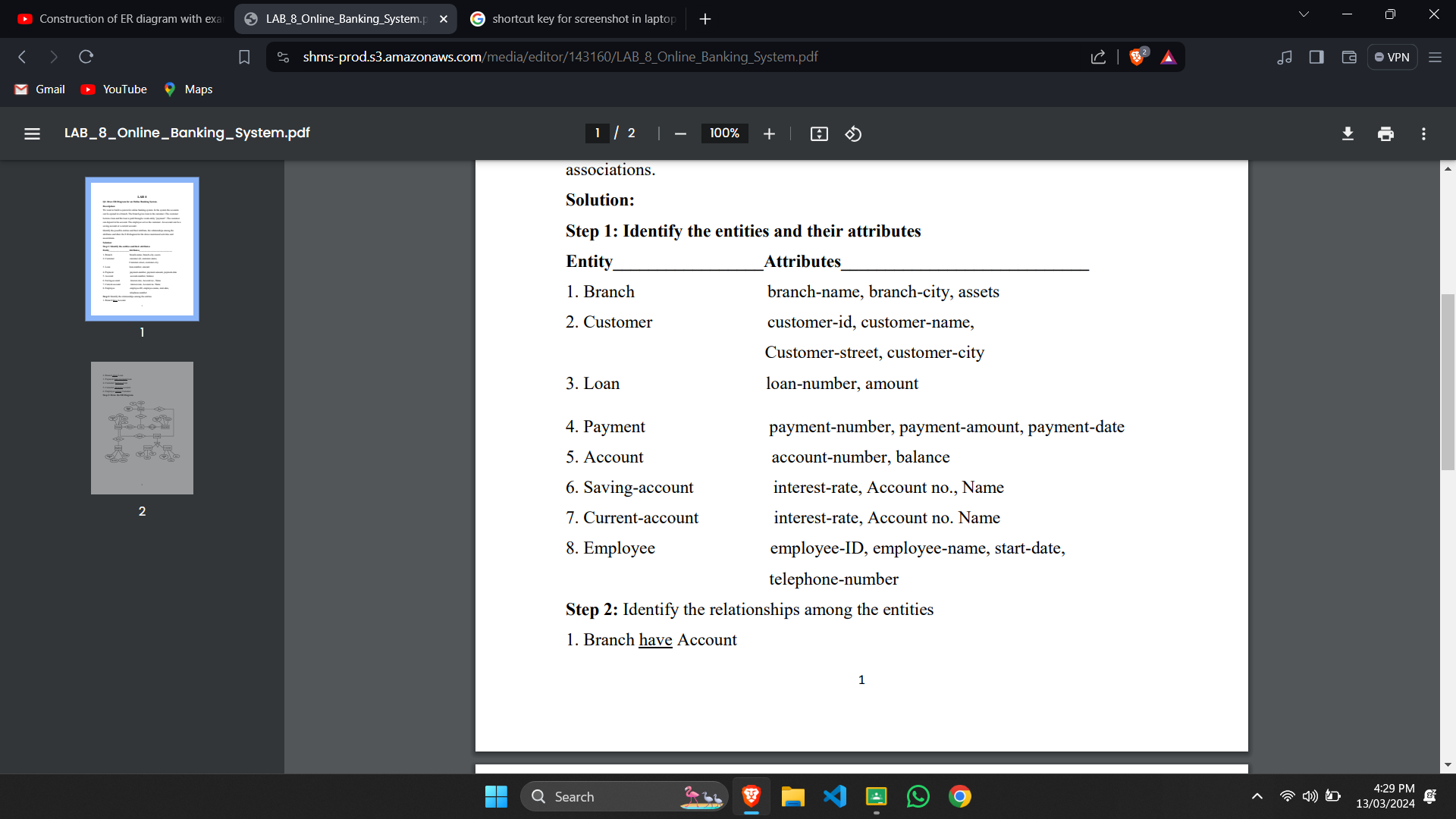This screenshot has height=819, width=1456.
Task: Expand the tab search dropdown arrow
Action: [x=1304, y=14]
